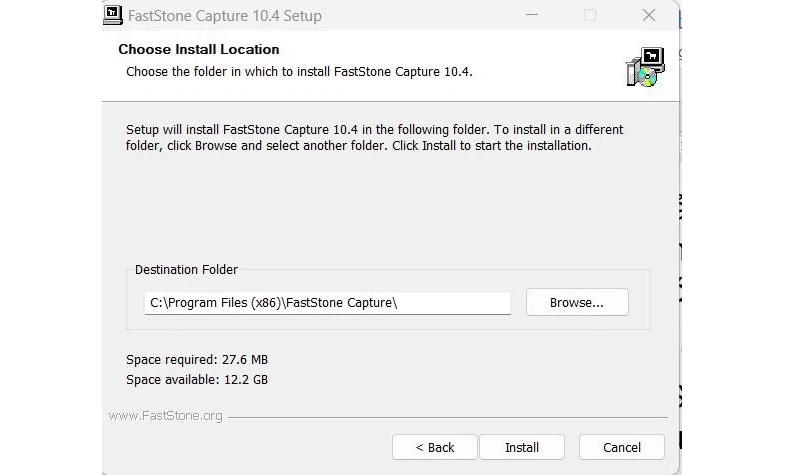Click the destination folder path field
The height and width of the screenshot is (475, 800).
pyautogui.click(x=327, y=302)
